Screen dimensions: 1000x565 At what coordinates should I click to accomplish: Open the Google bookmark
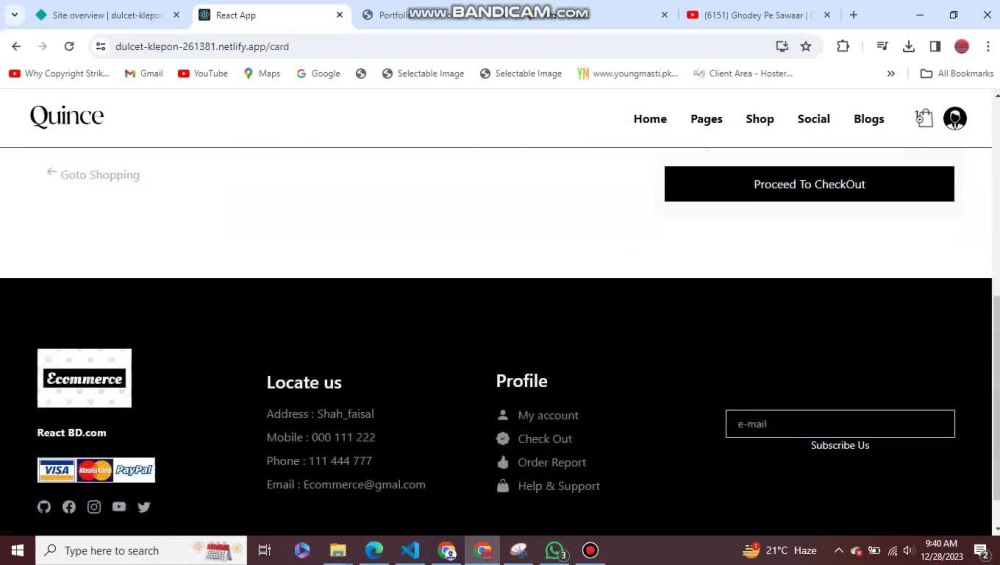(318, 73)
